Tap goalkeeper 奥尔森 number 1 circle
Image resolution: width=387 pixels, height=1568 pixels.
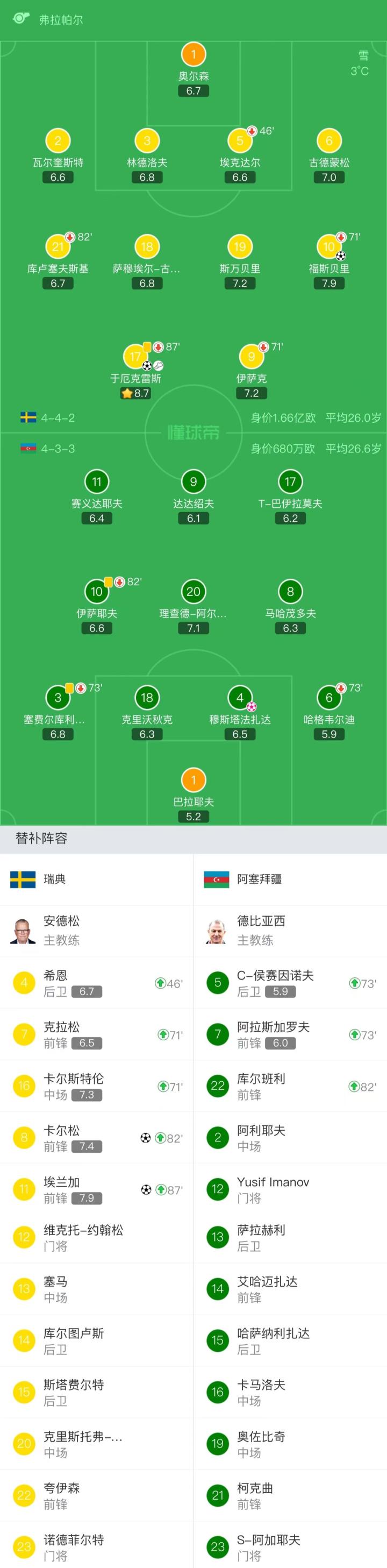[193, 55]
